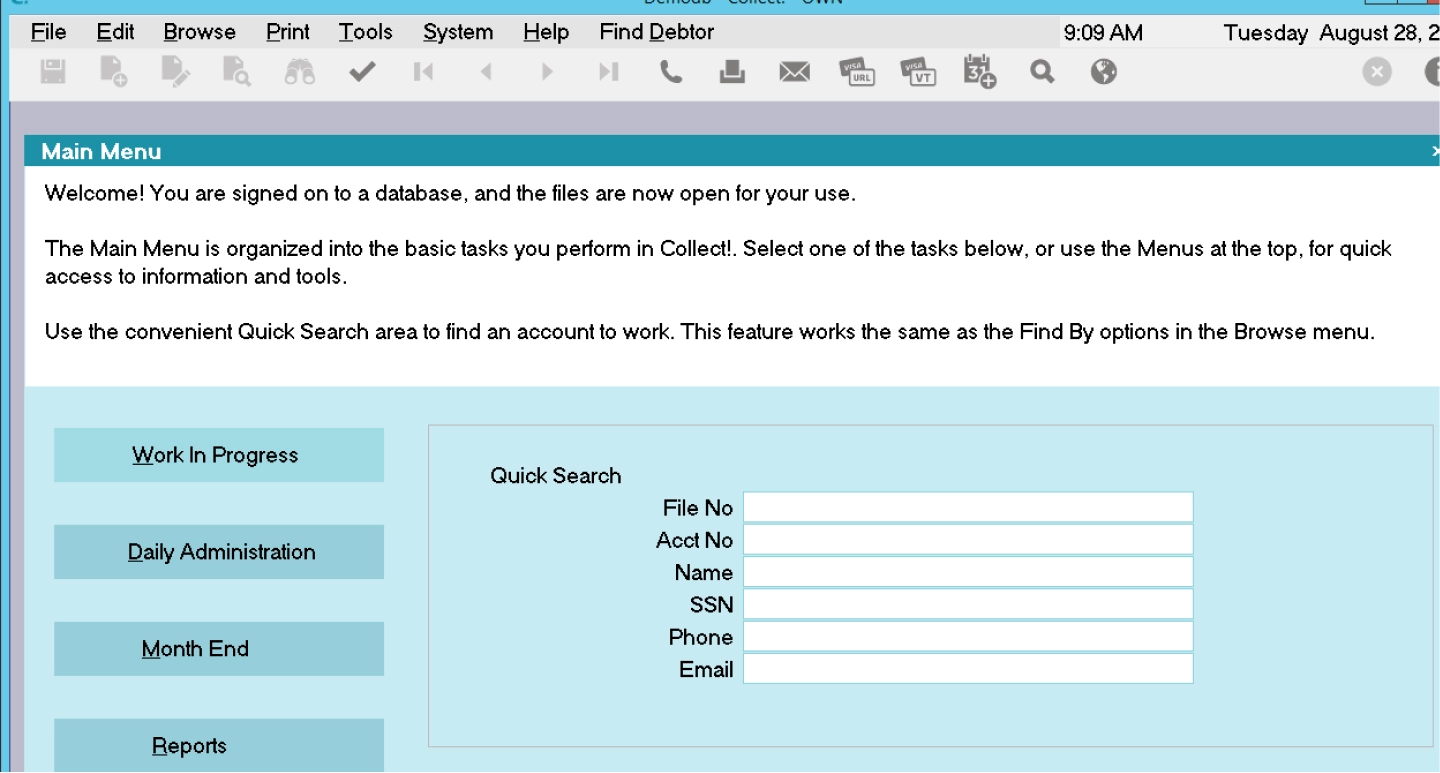This screenshot has width=1440, height=773.
Task: Click the phone dialer icon
Action: pos(670,71)
